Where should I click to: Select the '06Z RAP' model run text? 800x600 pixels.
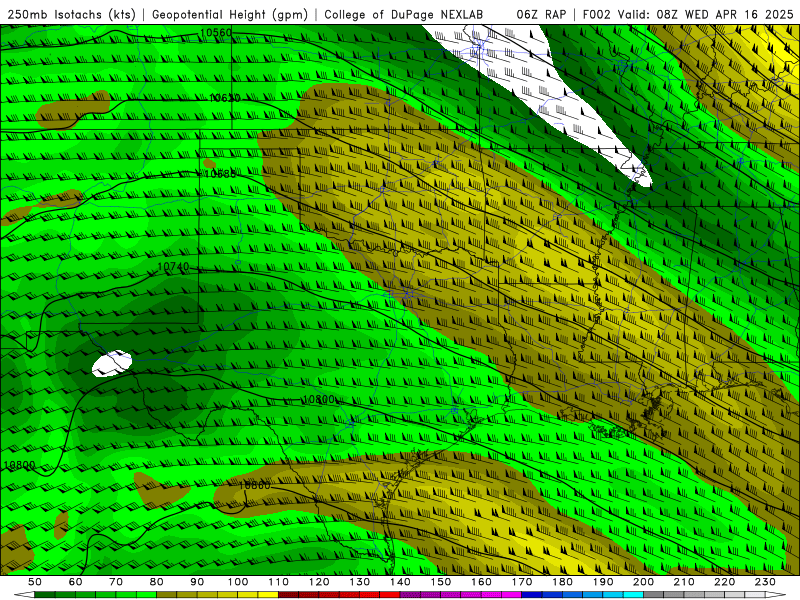pos(541,14)
